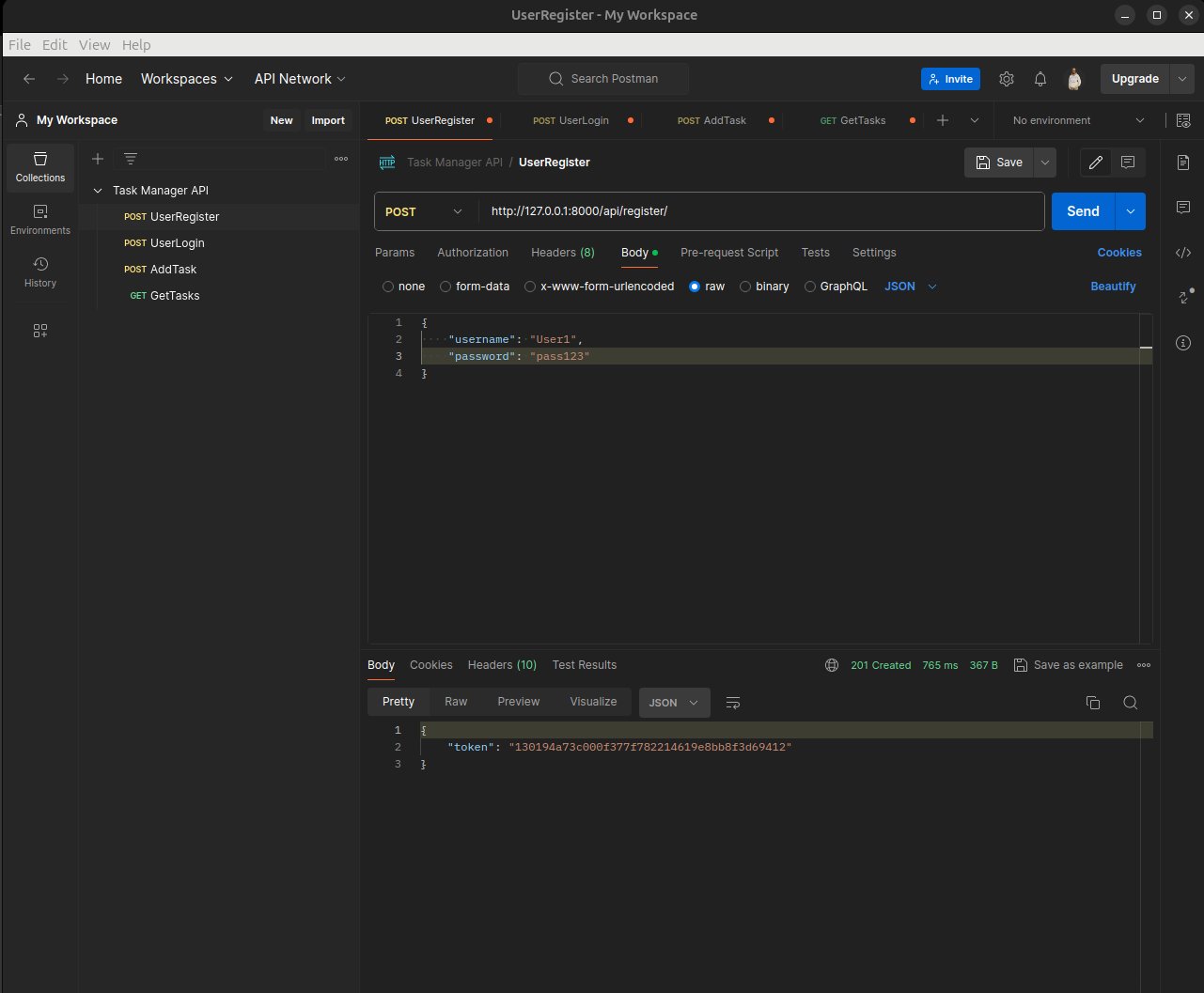Open the tabs overflow chevron
The width and height of the screenshot is (1204, 993).
975,120
